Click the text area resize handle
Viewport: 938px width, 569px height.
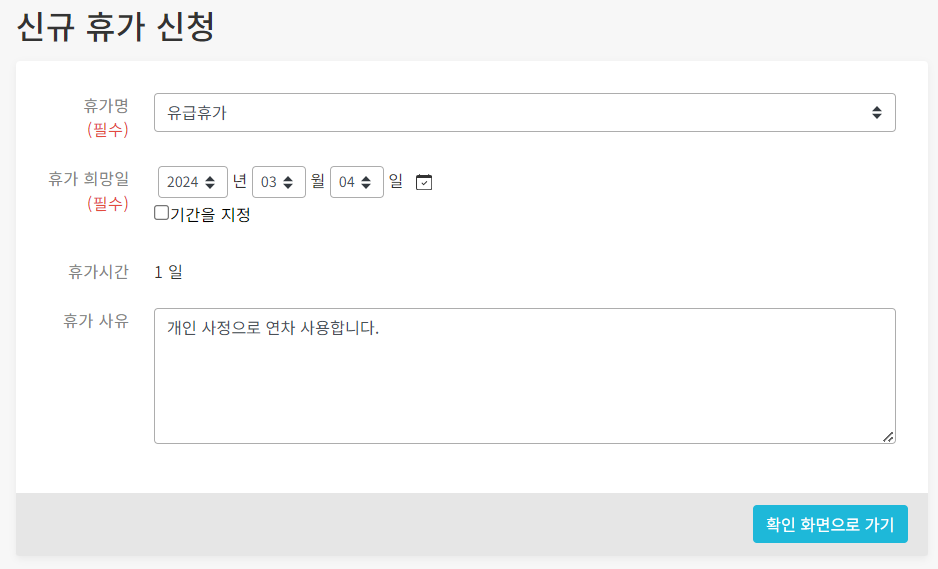point(887,436)
